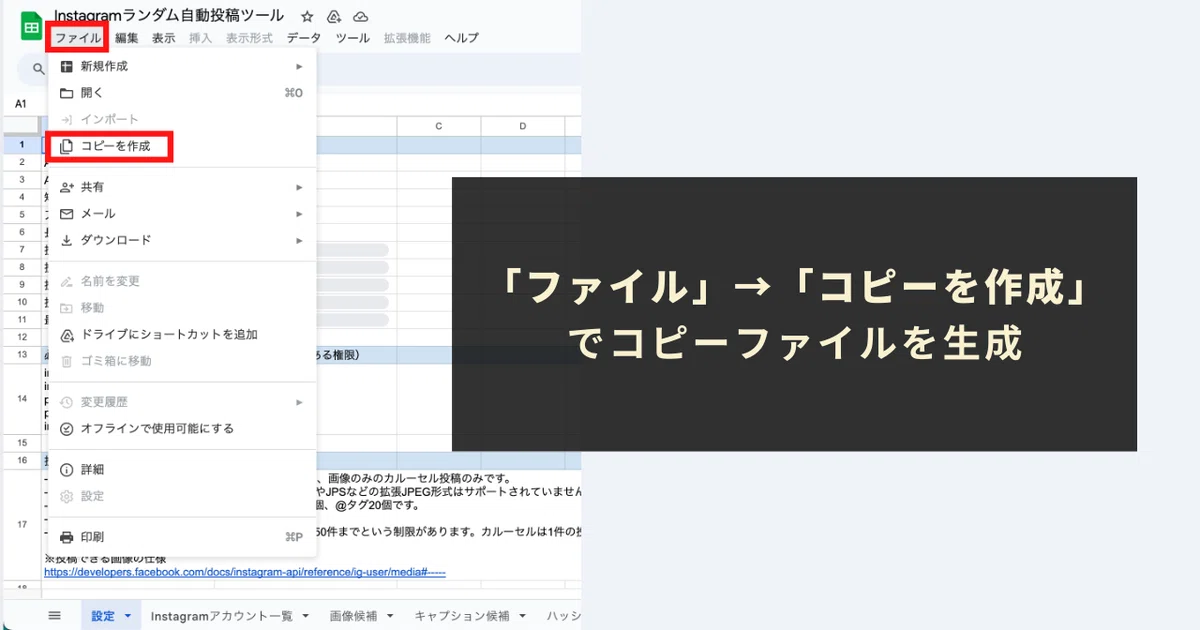
Task: Choose 開く from the file menu
Action: (x=182, y=93)
